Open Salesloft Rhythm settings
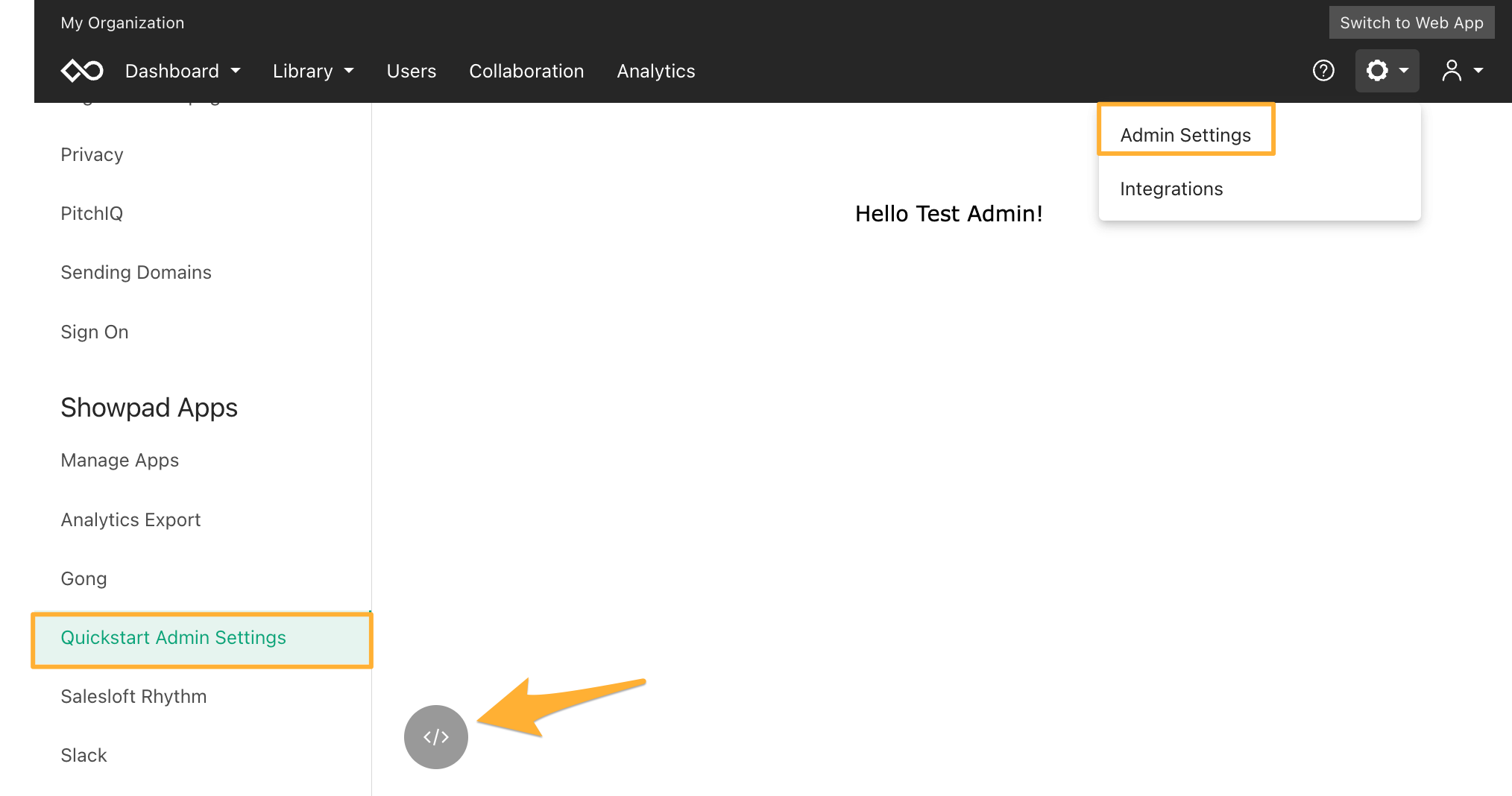Viewport: 1512px width, 796px height. [133, 696]
